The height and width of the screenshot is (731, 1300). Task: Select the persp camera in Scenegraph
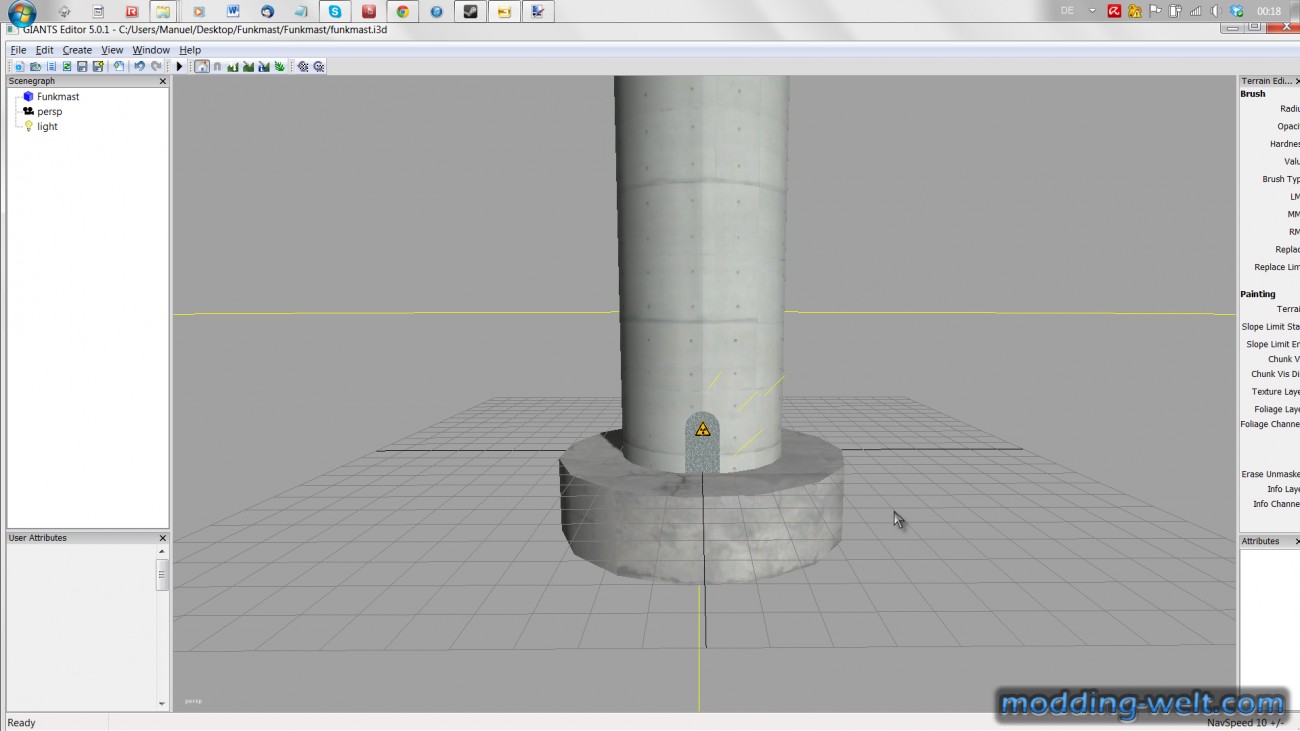click(x=50, y=112)
